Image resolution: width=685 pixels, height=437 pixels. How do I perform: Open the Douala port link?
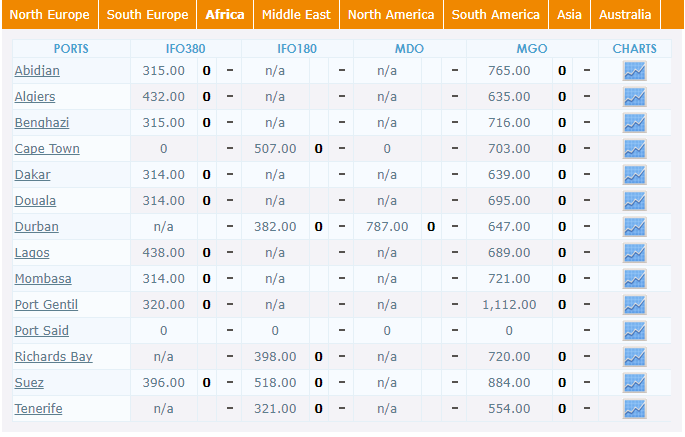[35, 201]
